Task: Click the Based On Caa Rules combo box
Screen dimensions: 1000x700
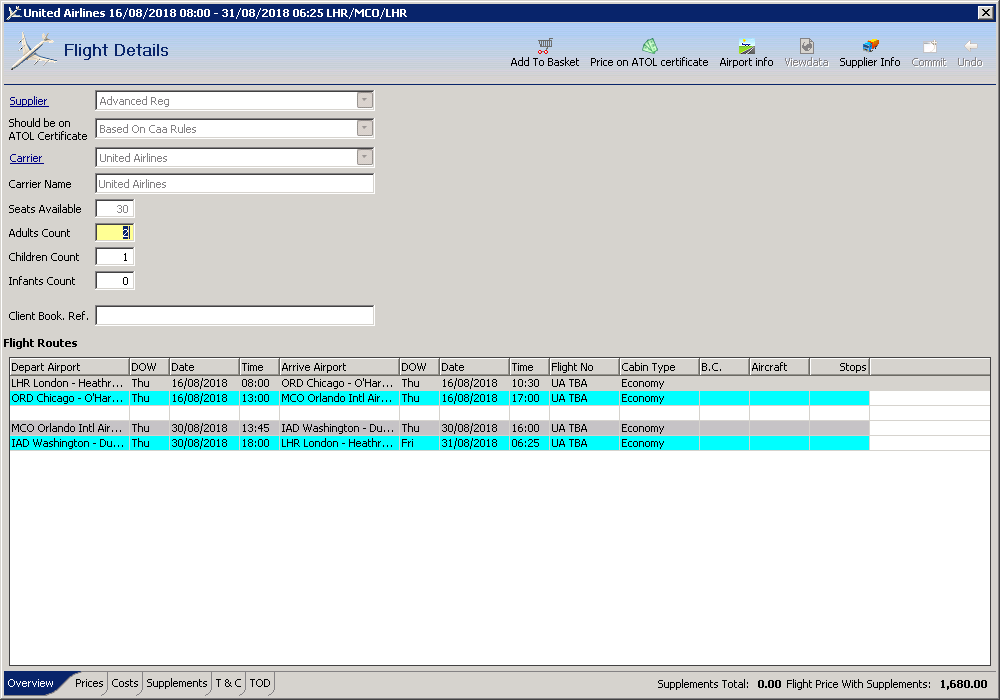Action: (x=235, y=129)
